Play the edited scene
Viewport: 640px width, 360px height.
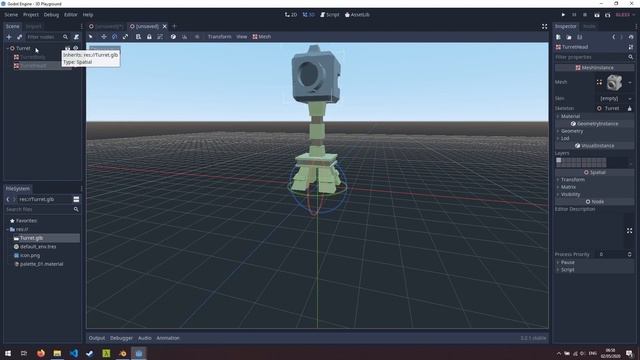click(x=597, y=15)
